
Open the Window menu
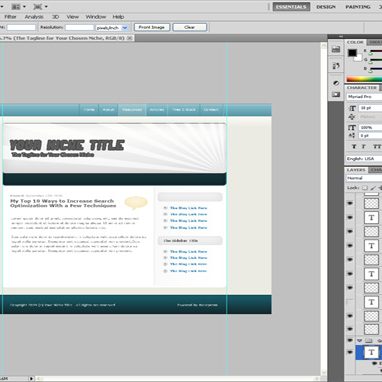(x=96, y=17)
